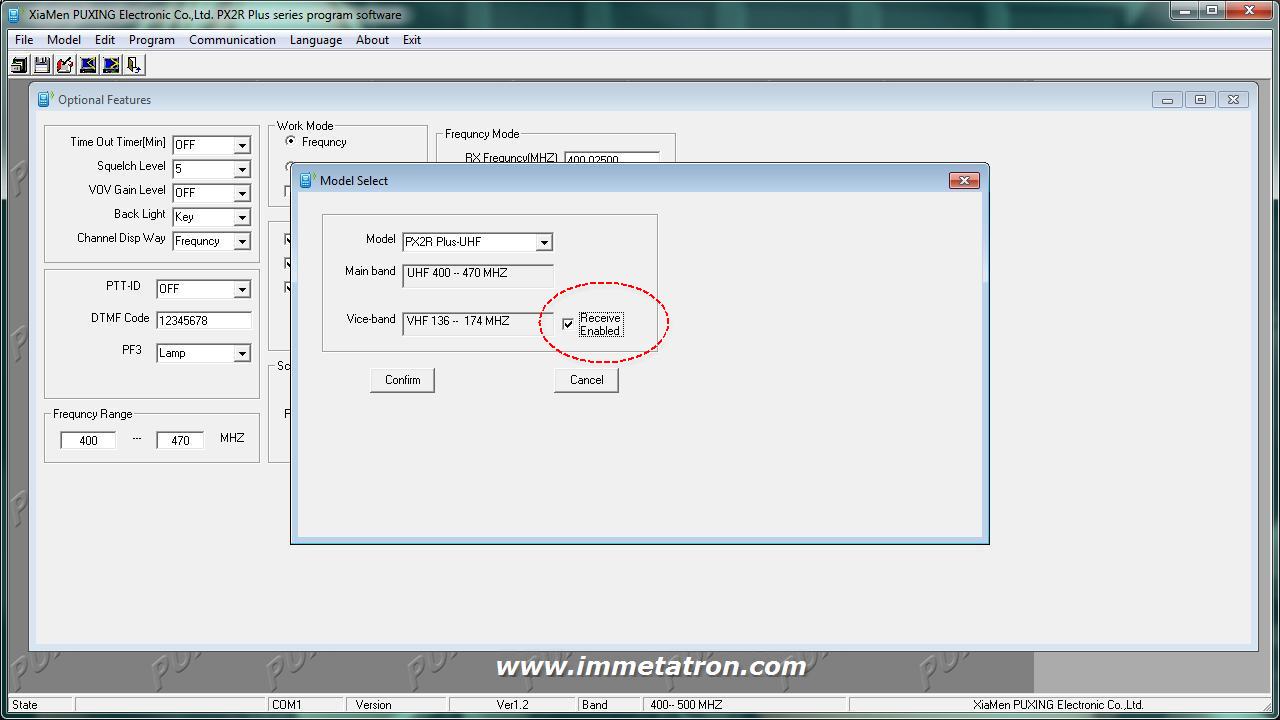Click the Frequncy Range group label
This screenshot has height=720, width=1280.
(x=93, y=414)
